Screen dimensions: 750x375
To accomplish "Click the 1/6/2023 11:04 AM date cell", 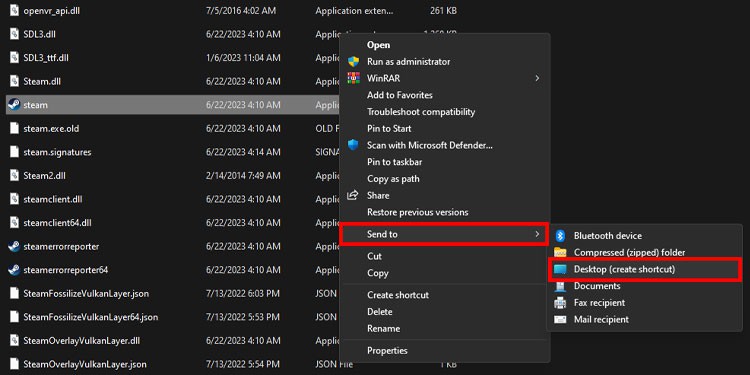I will coord(243,57).
